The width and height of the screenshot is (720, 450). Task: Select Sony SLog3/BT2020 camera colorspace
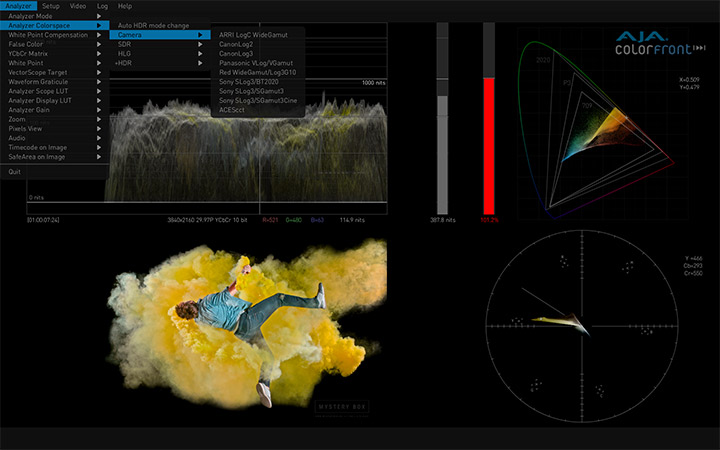click(x=252, y=81)
